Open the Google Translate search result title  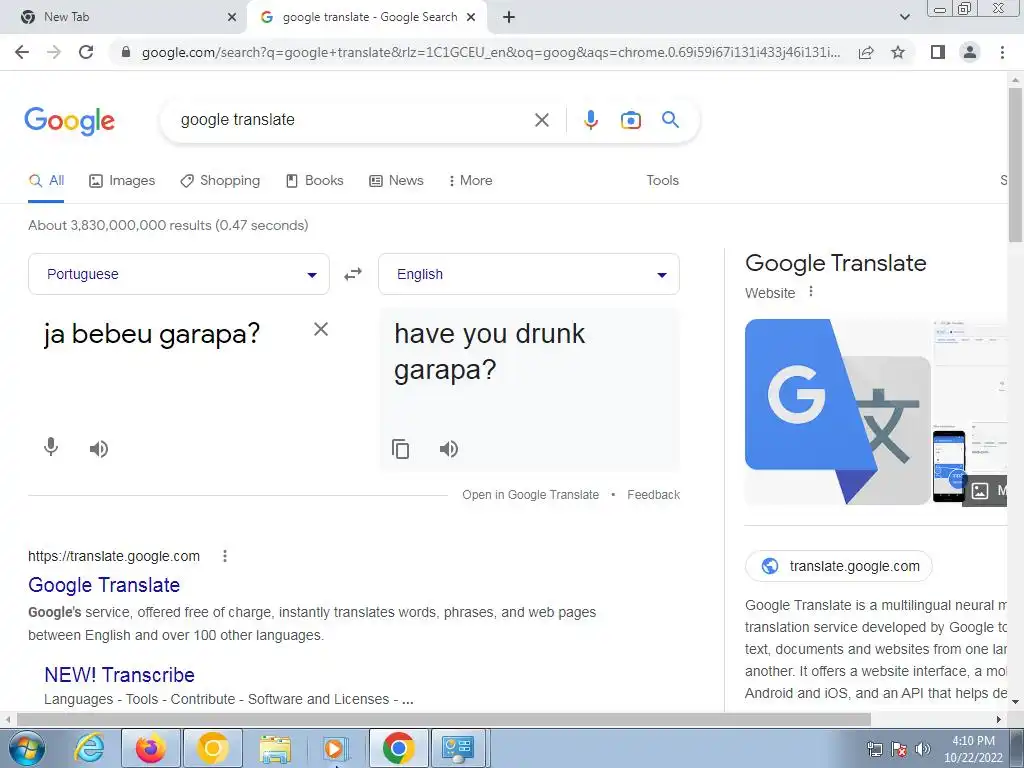pyautogui.click(x=104, y=585)
